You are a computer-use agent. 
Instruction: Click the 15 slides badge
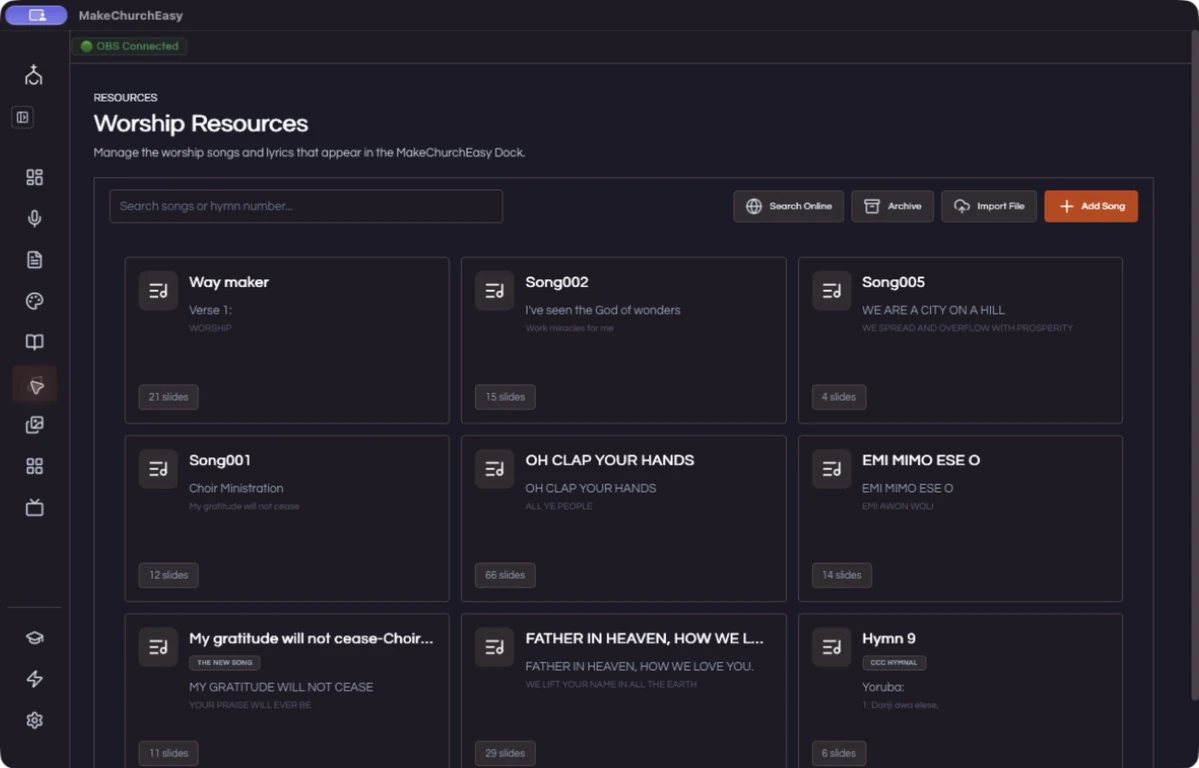(x=505, y=397)
